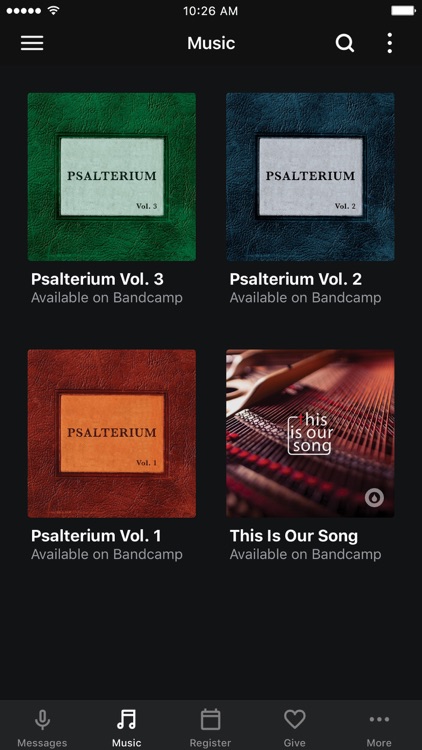Tap the Music note icon
Image resolution: width=422 pixels, height=750 pixels.
tap(126, 719)
